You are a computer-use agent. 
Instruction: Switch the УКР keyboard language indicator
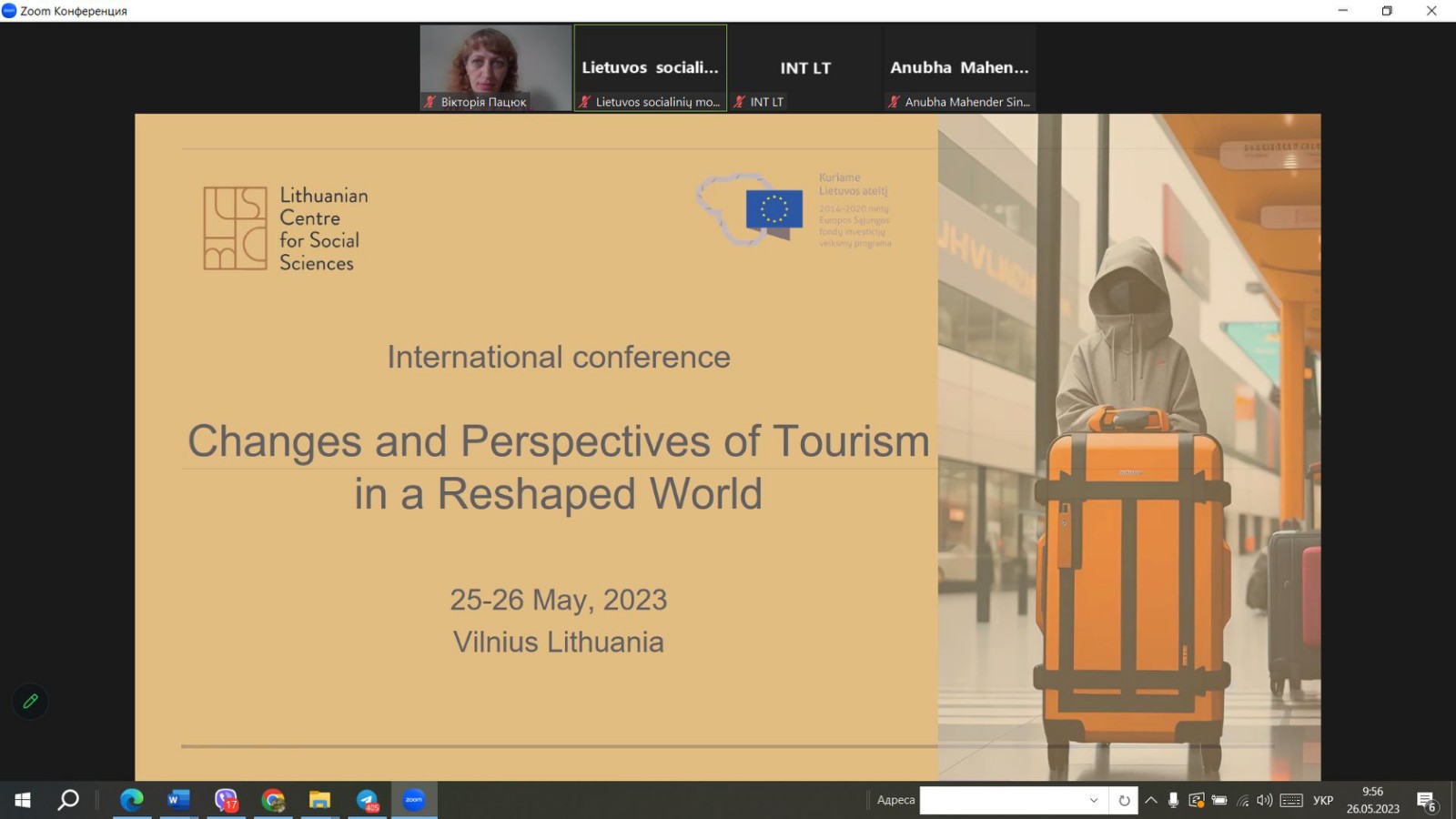click(1323, 800)
